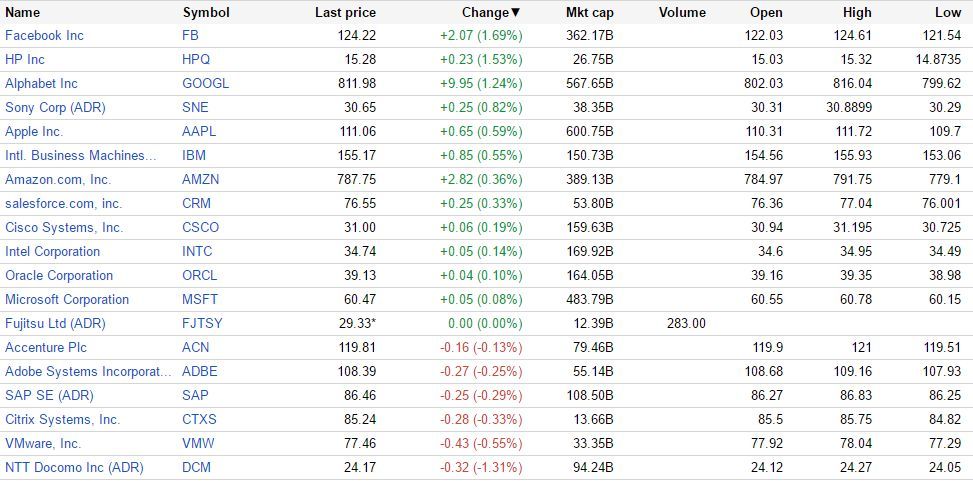Sort table by Change column arrow
This screenshot has width=973, height=481.
tap(516, 13)
